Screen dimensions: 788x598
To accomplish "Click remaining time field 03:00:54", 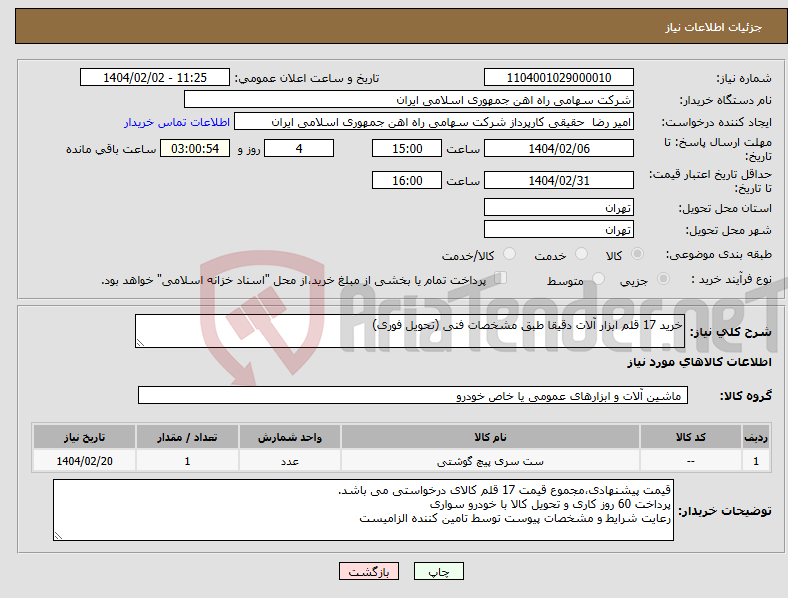I will tap(195, 148).
